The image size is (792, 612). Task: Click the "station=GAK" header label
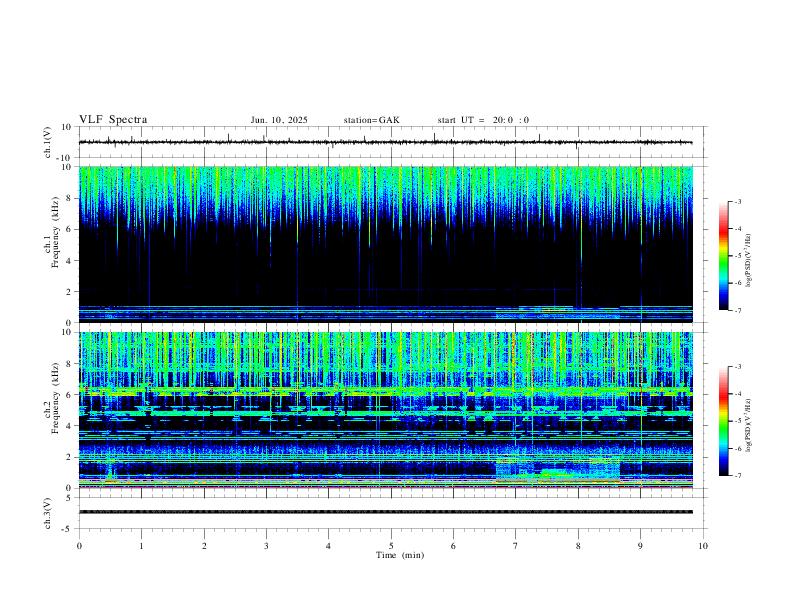click(371, 120)
